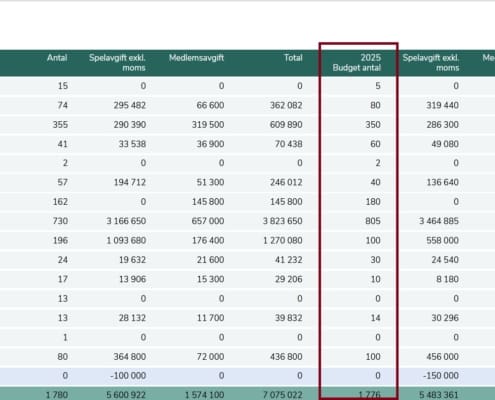Click the value 13 906
495x400 pixels.
coord(132,279)
